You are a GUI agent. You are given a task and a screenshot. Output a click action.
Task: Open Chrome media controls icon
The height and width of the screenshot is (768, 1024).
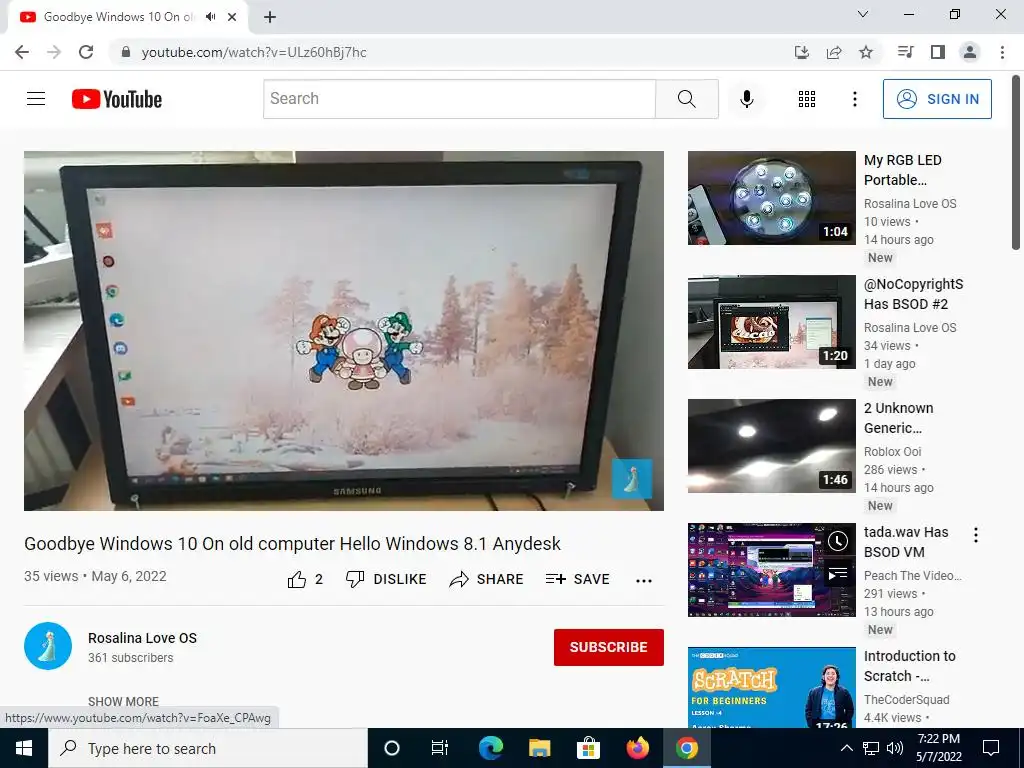pos(905,52)
